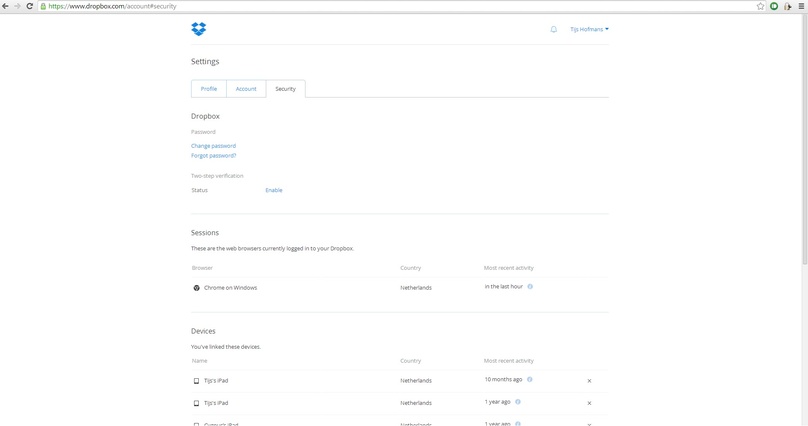This screenshot has width=808, height=426.
Task: Click the Sessions section heading
Action: tap(205, 233)
